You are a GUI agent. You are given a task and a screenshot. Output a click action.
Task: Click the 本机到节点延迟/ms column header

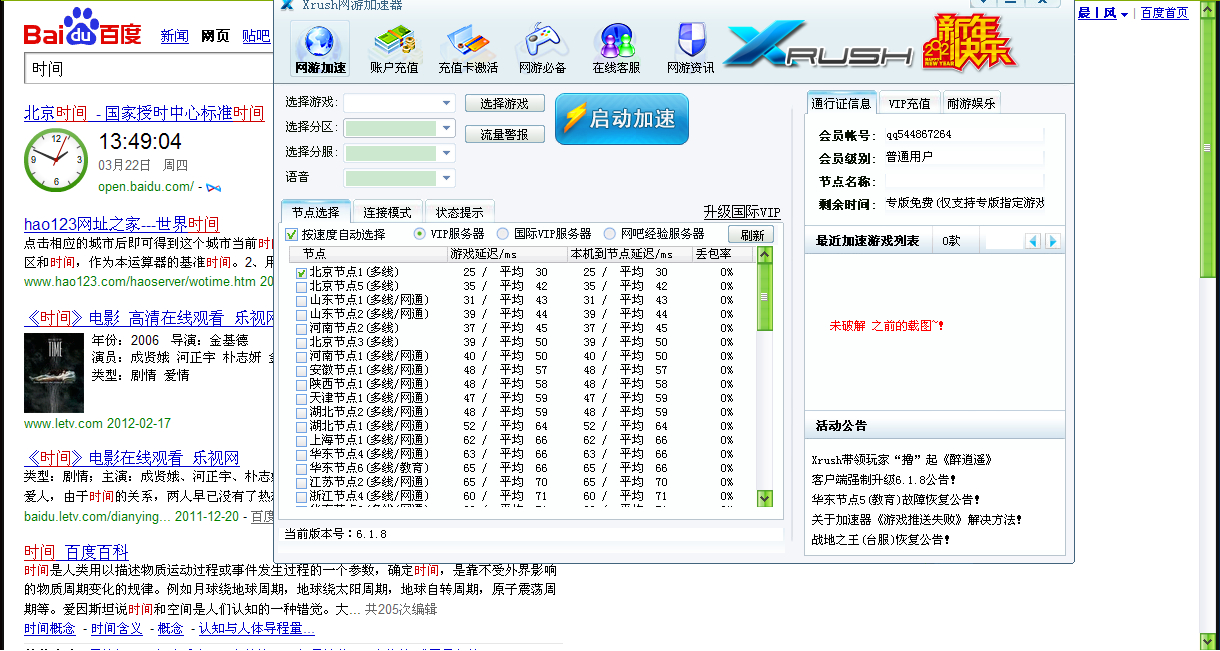630,254
